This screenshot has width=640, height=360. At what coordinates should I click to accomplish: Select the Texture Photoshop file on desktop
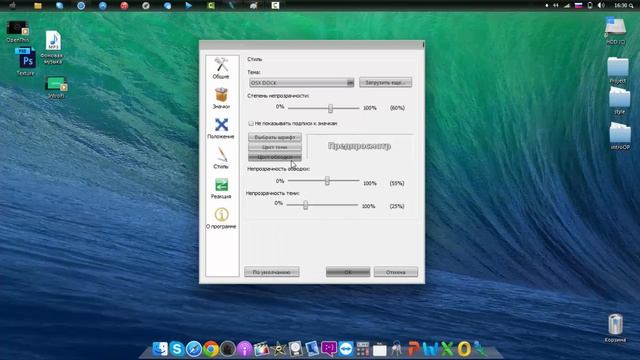pos(26,61)
